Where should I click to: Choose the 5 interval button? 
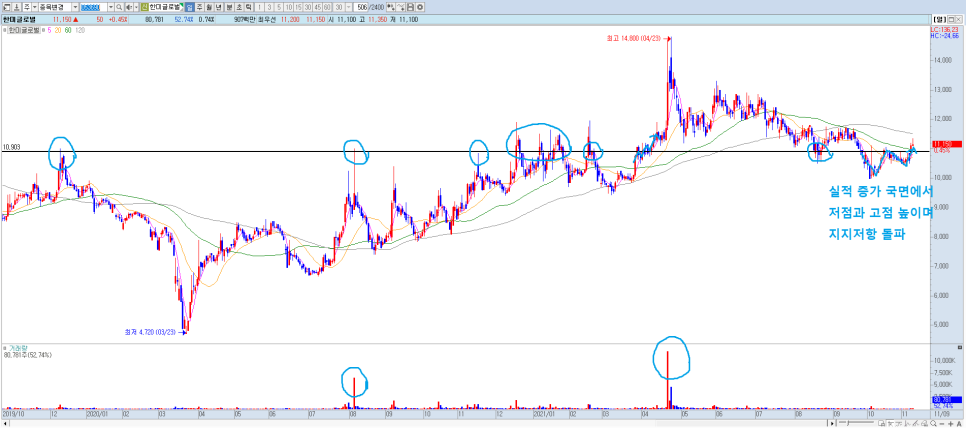279,7
